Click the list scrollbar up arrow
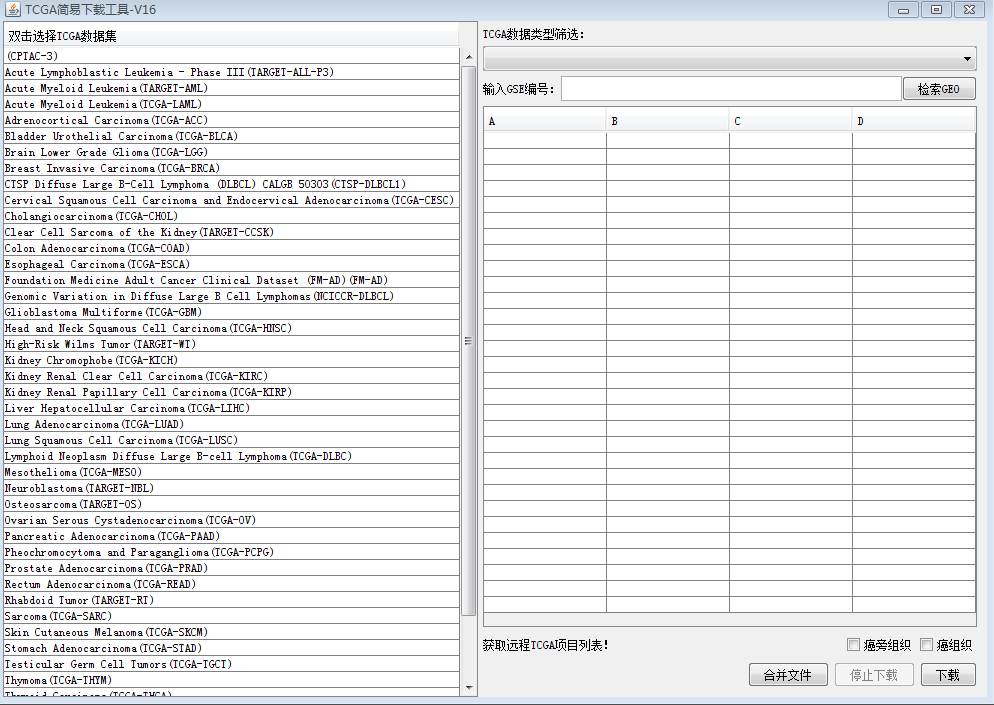Image resolution: width=994 pixels, height=705 pixels. pos(469,57)
